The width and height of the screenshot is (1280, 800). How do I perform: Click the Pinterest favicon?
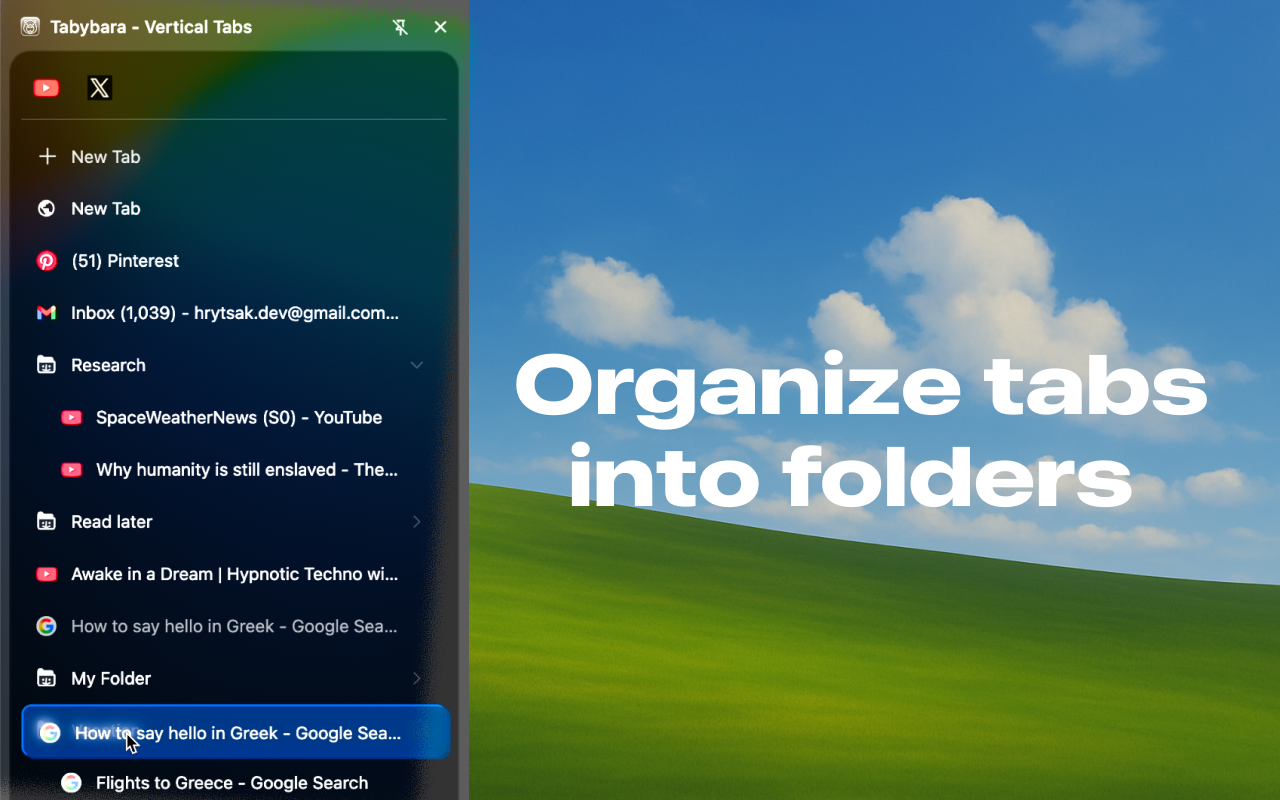pyautogui.click(x=46, y=261)
